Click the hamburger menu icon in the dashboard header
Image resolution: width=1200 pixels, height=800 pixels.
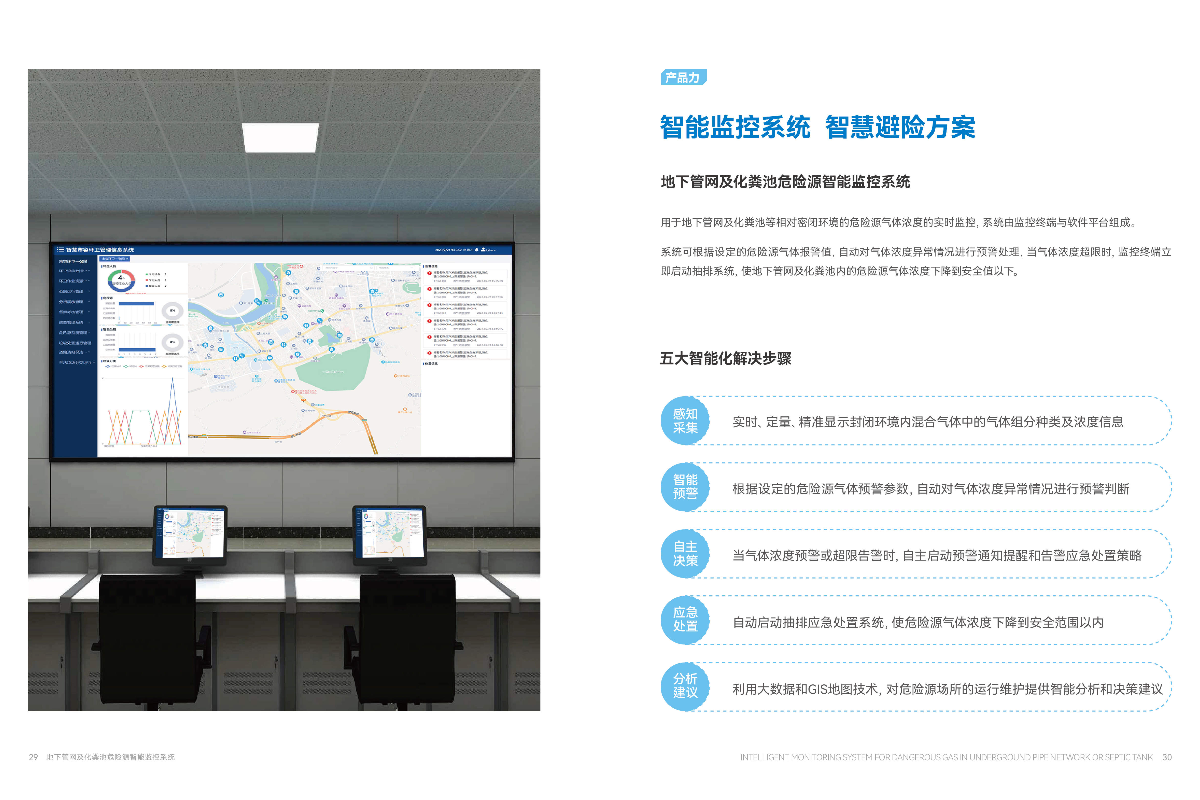click(62, 248)
